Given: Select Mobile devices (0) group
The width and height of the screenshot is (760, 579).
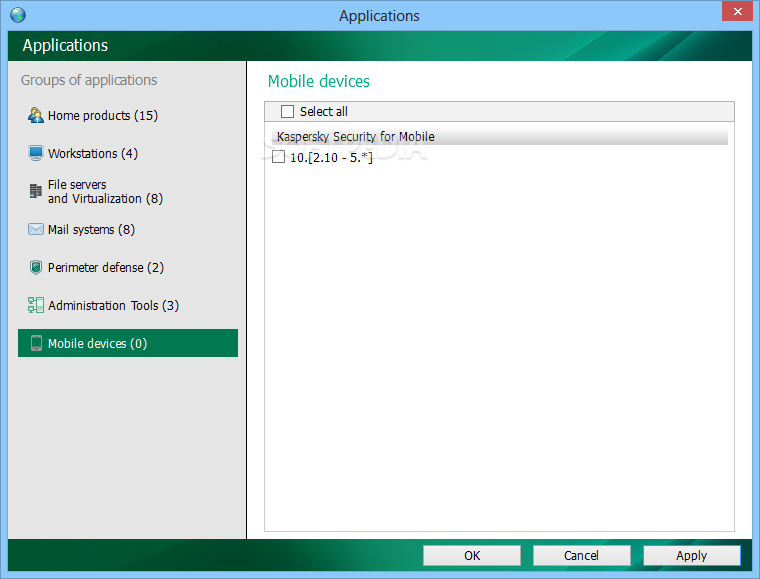Looking at the screenshot, I should (x=128, y=343).
